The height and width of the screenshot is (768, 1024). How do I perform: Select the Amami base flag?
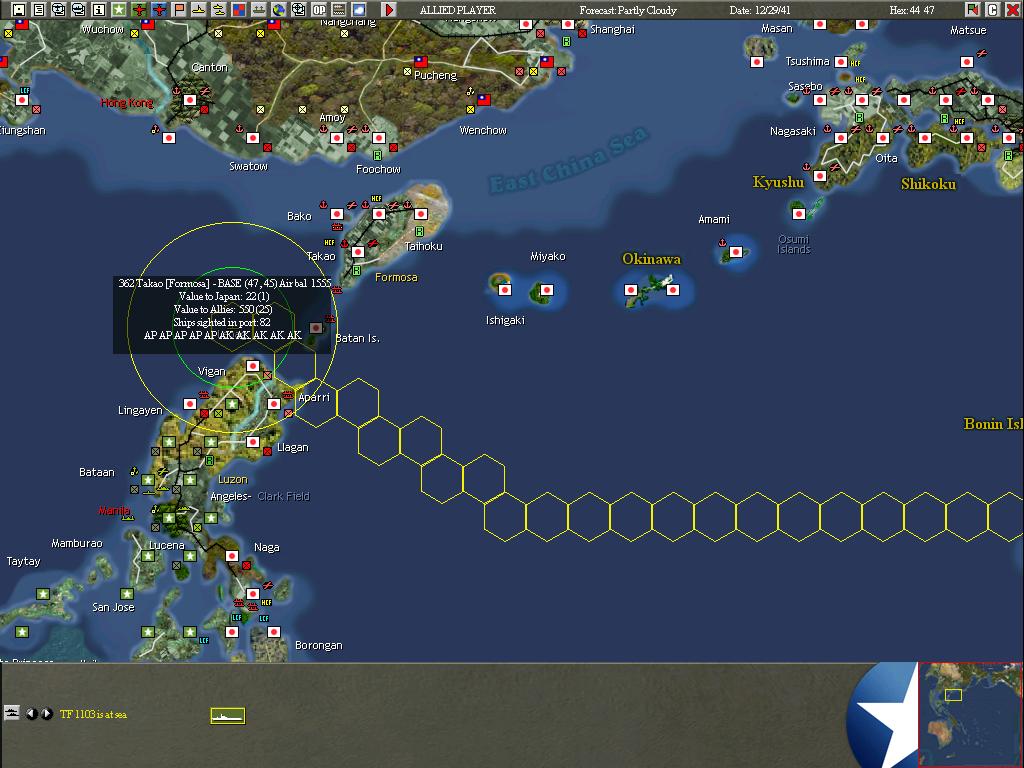736,252
